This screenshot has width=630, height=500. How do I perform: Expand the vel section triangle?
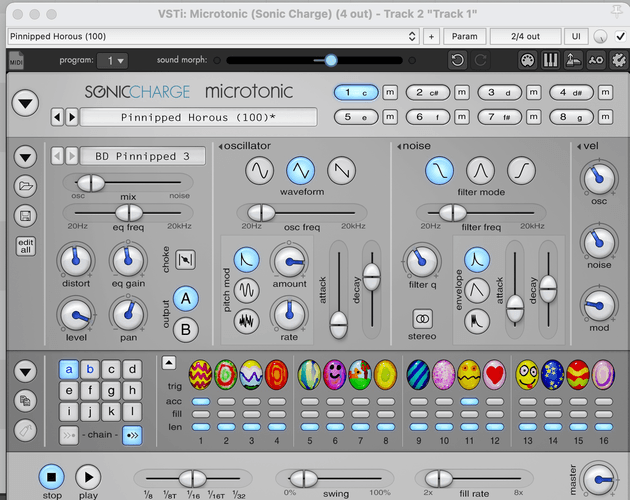click(579, 146)
